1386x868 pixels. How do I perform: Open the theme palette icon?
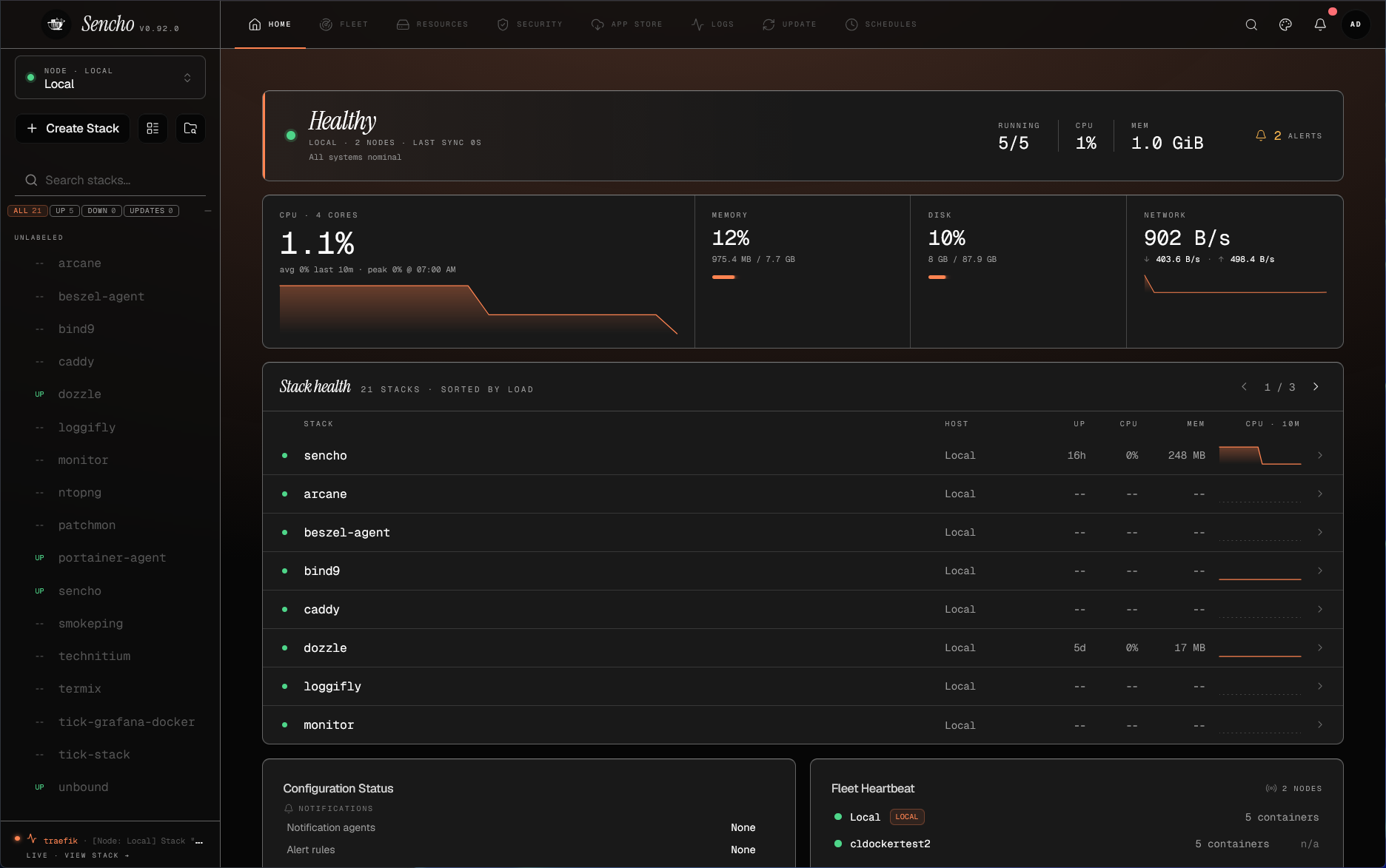[1285, 24]
